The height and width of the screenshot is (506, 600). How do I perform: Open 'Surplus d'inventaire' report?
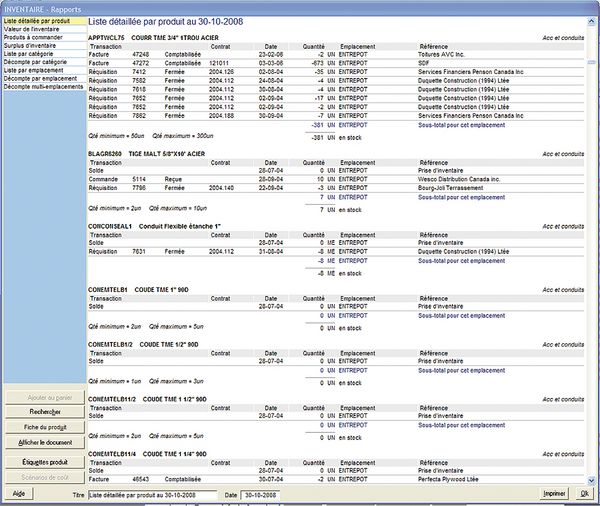[x=45, y=46]
